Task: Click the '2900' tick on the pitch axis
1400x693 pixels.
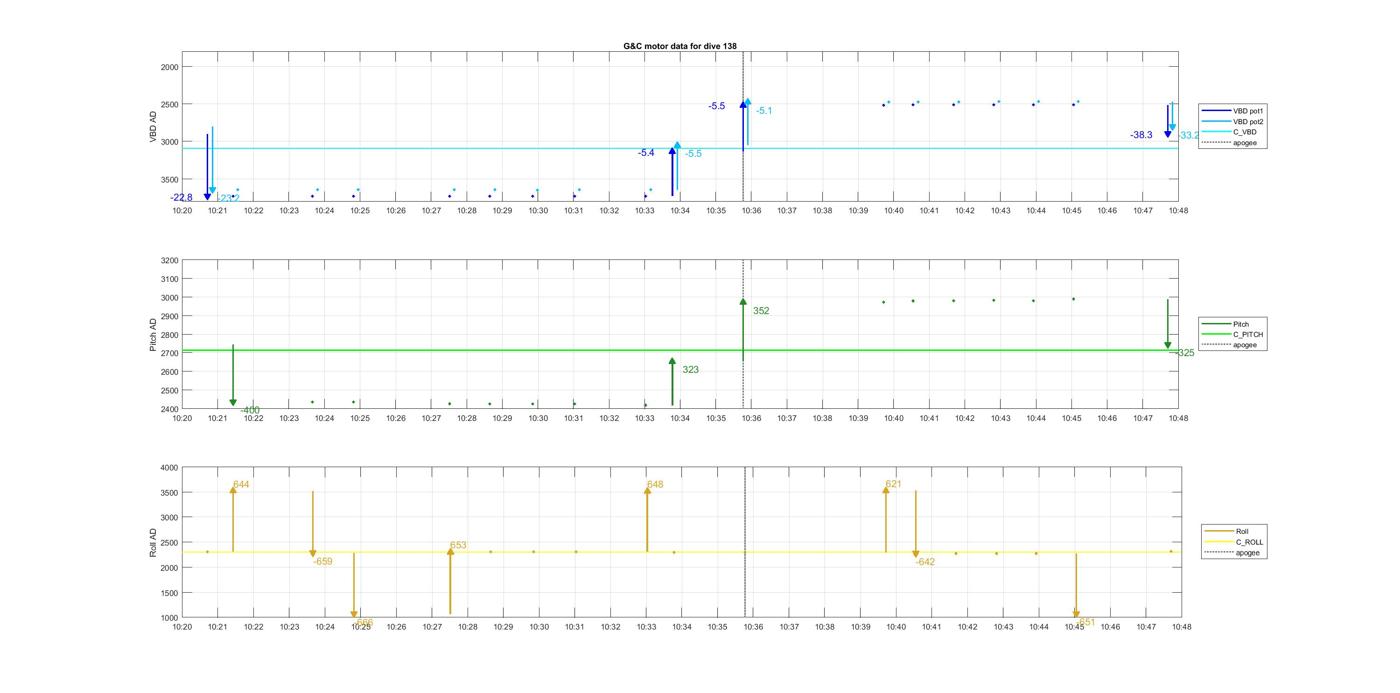Action: coord(170,317)
